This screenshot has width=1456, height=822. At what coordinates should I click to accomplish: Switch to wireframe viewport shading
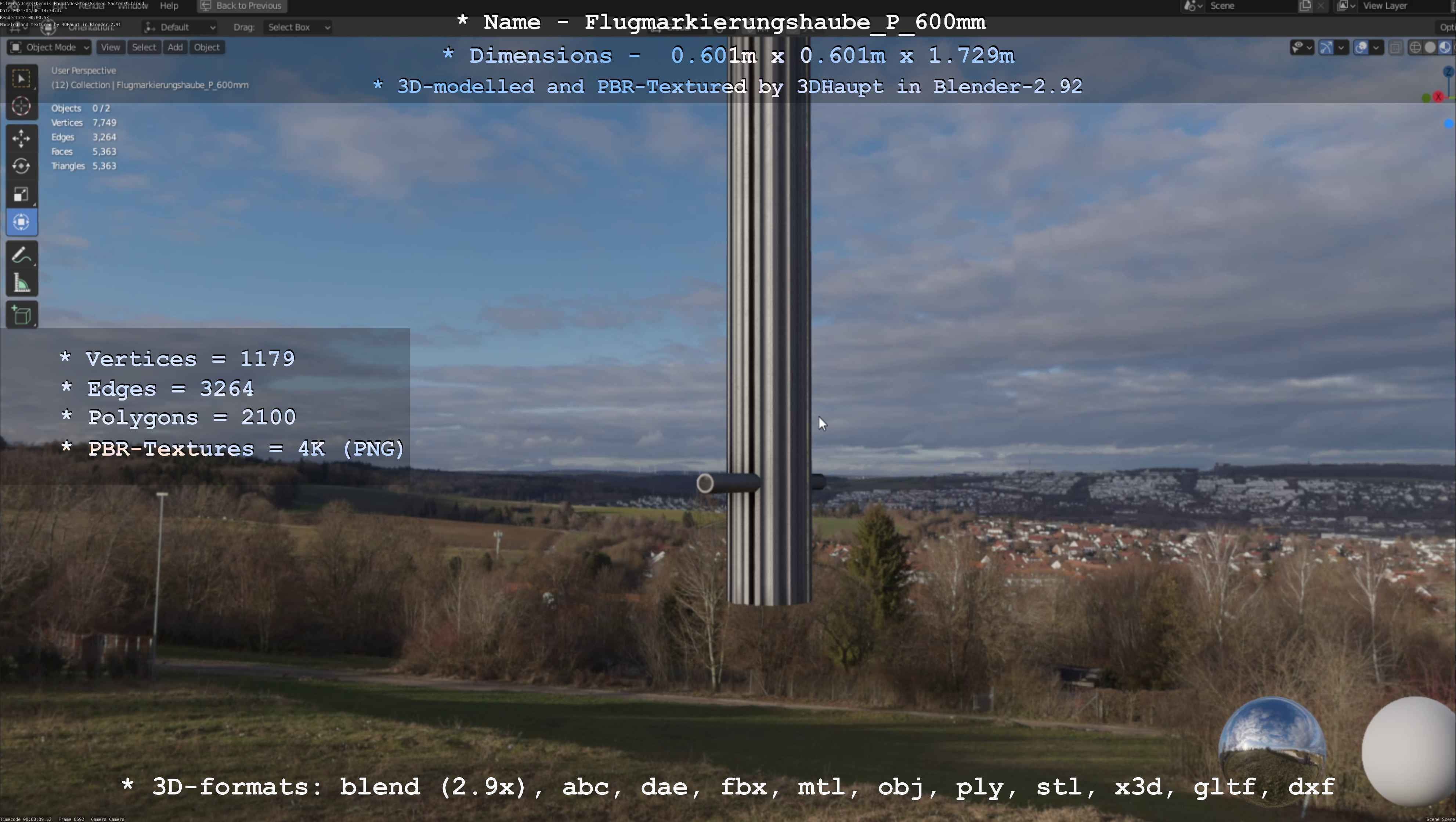point(1415,47)
